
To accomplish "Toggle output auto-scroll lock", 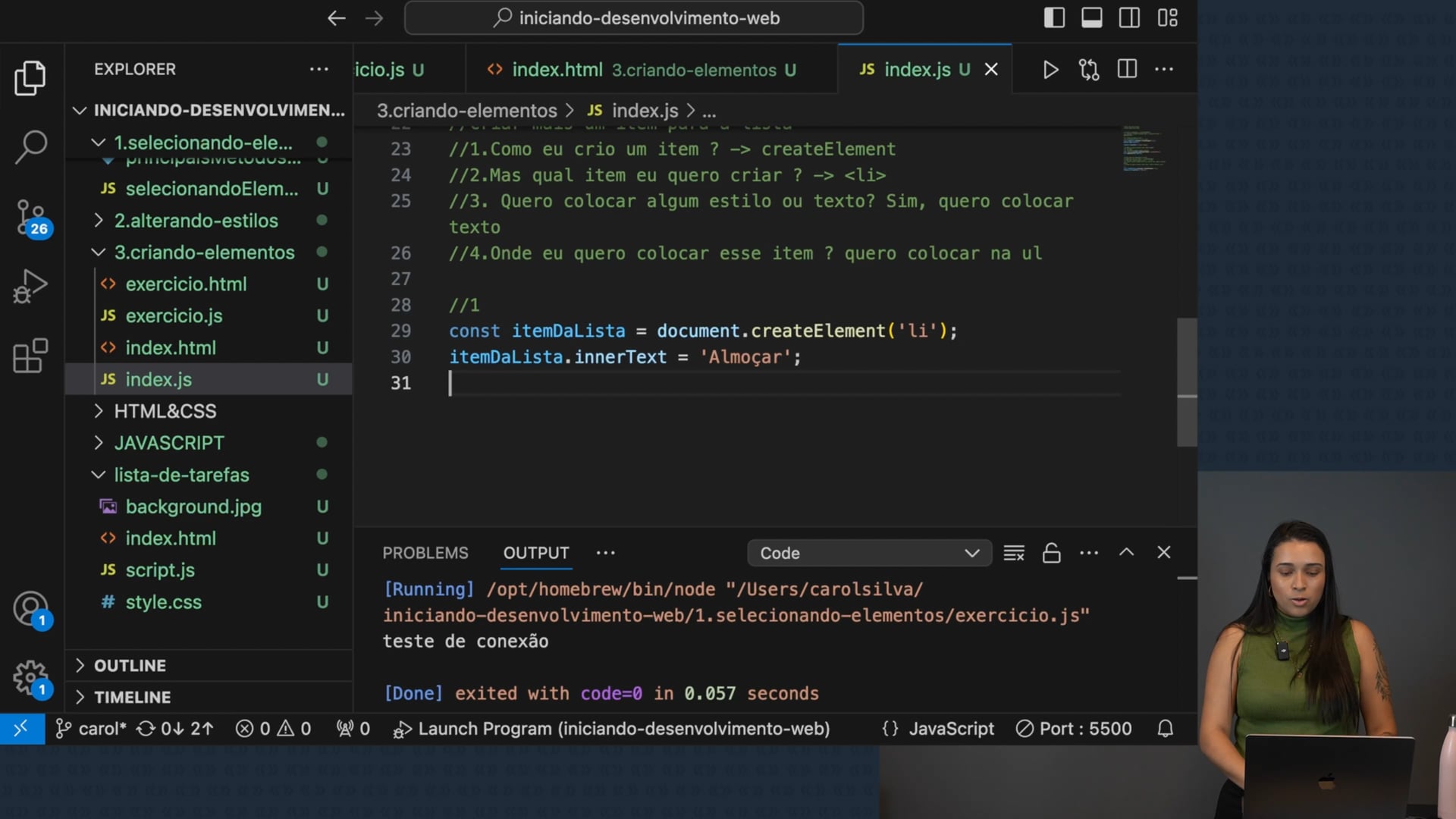I will [1051, 553].
